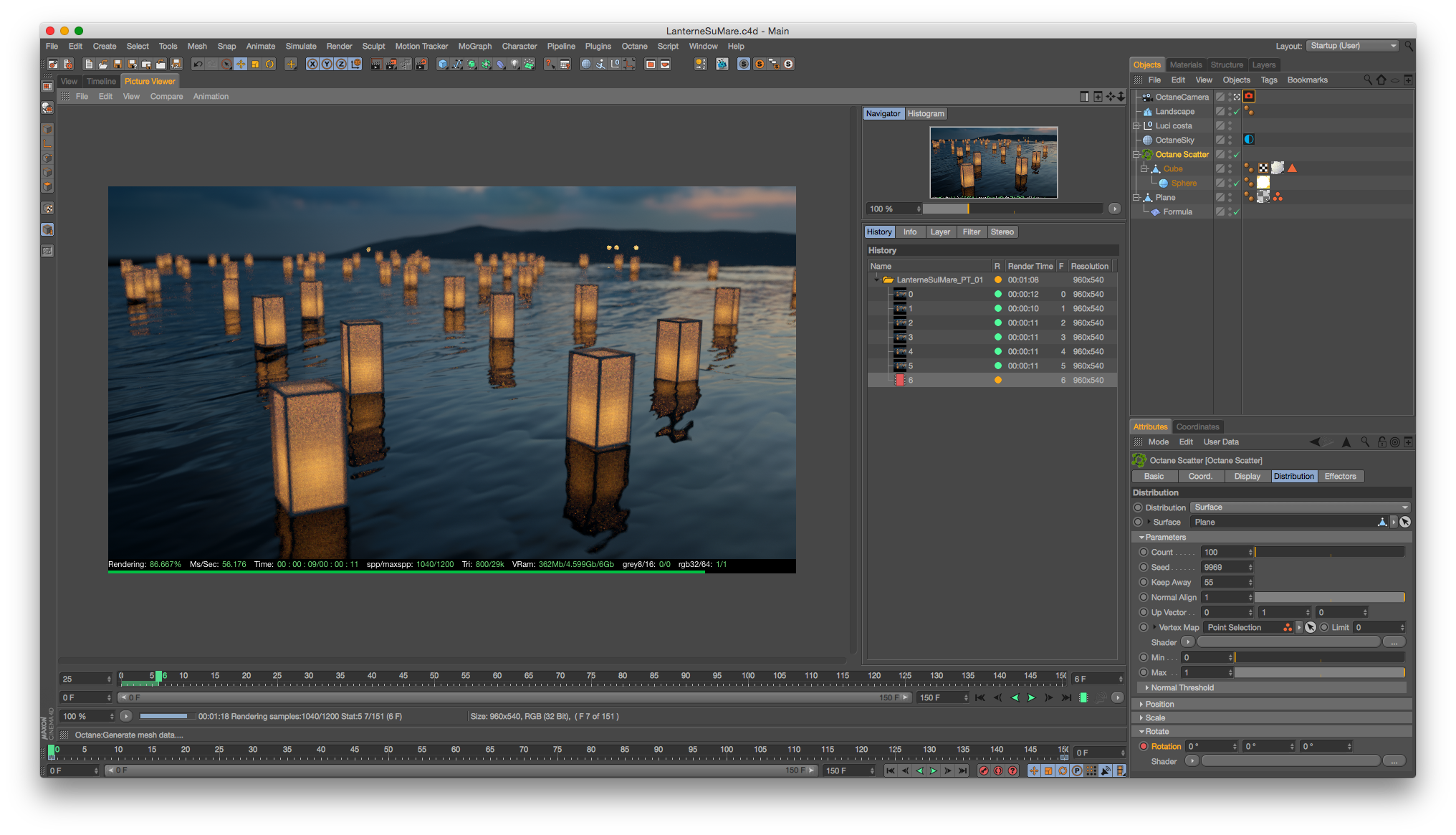Toggle the X-axis lock icon
The width and height of the screenshot is (1456, 835).
[x=312, y=65]
